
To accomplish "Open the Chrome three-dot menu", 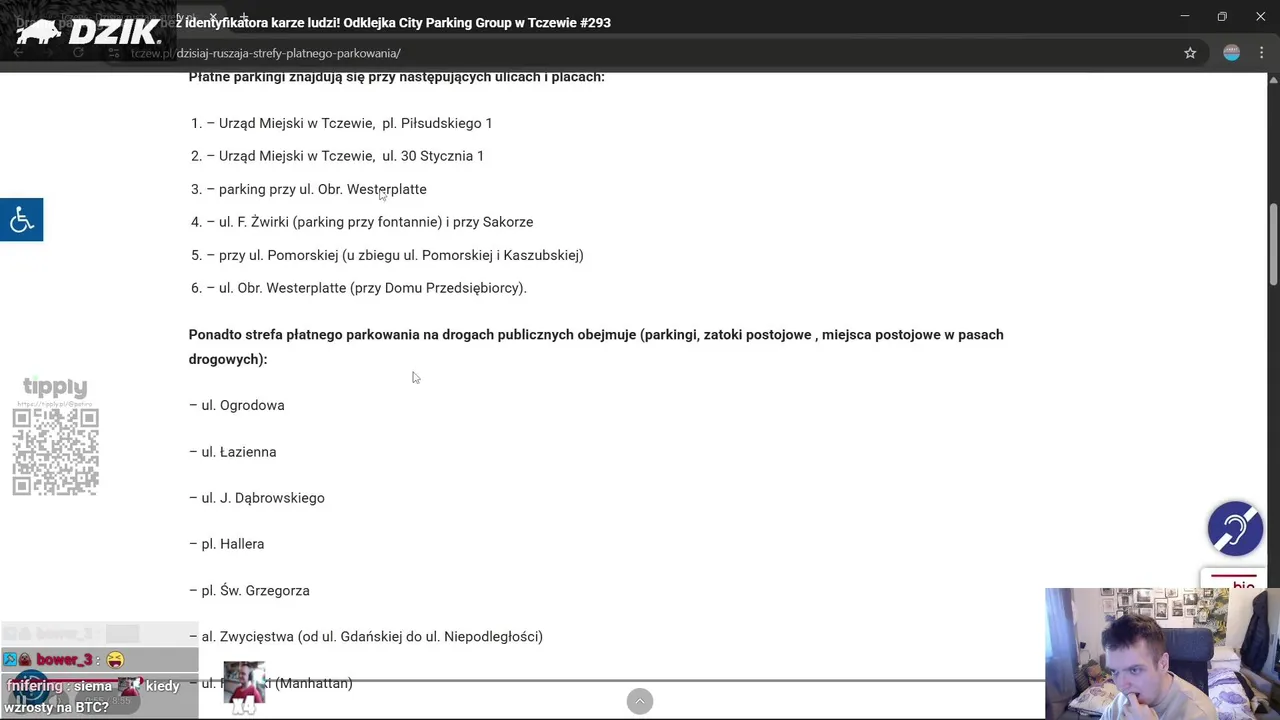I will [1261, 53].
